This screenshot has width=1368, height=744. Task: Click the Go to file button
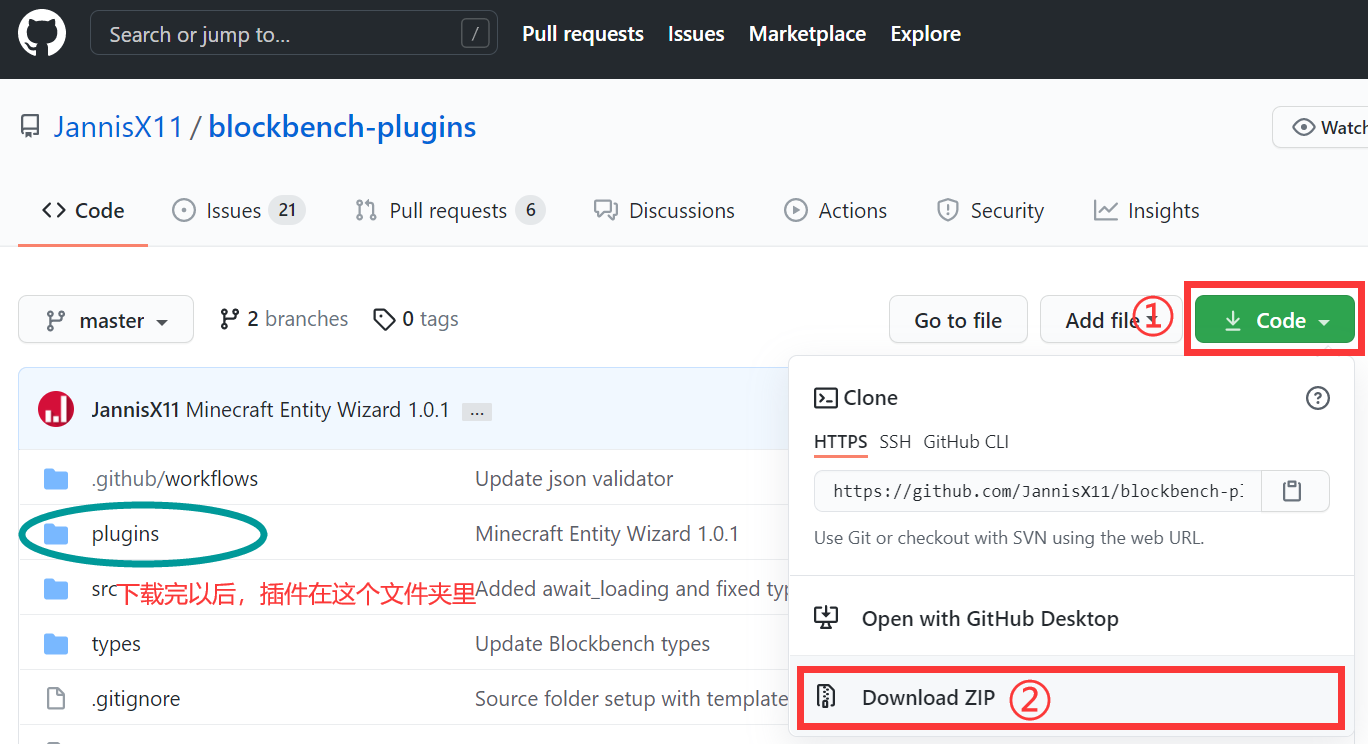[958, 320]
